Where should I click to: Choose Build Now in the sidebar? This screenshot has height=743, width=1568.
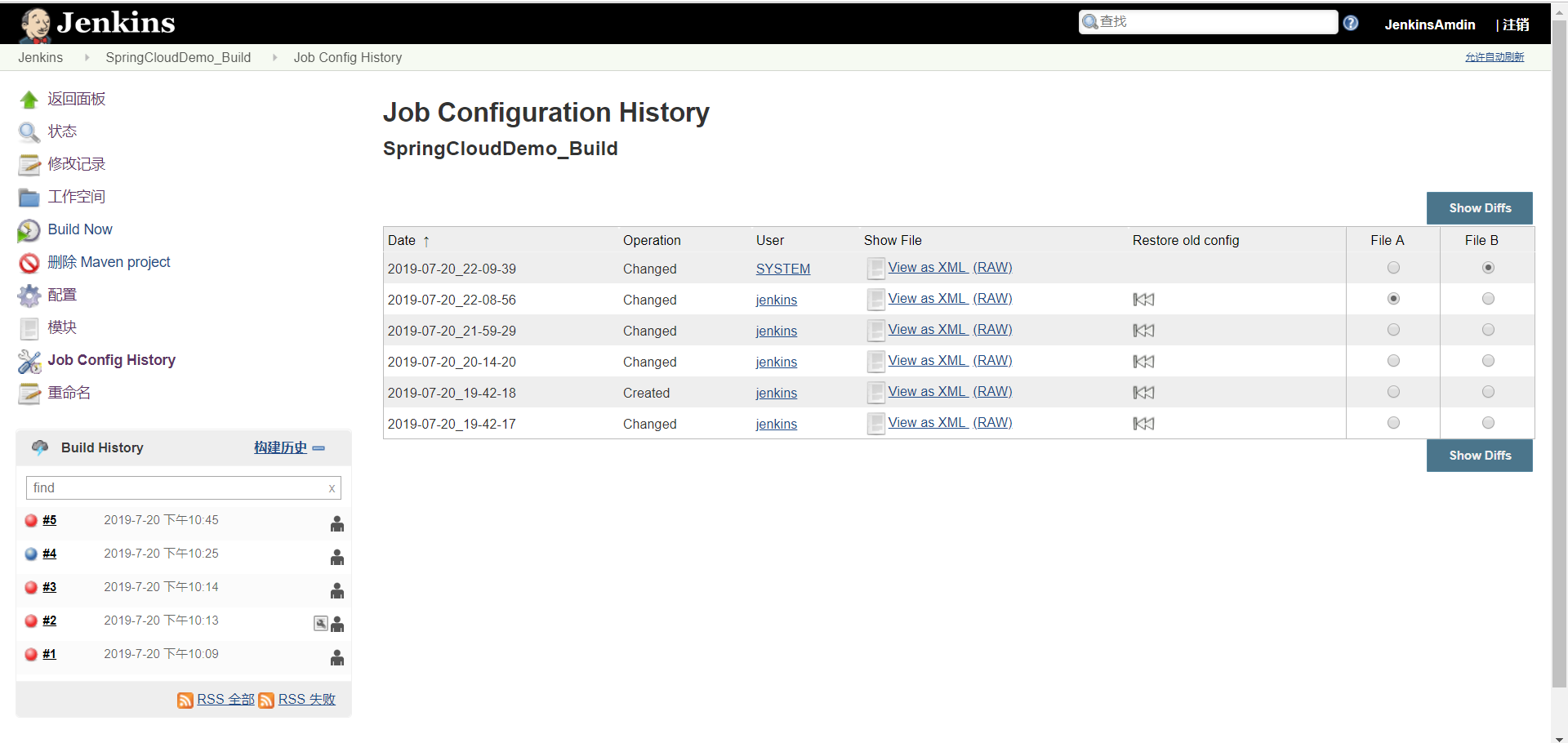pos(80,229)
